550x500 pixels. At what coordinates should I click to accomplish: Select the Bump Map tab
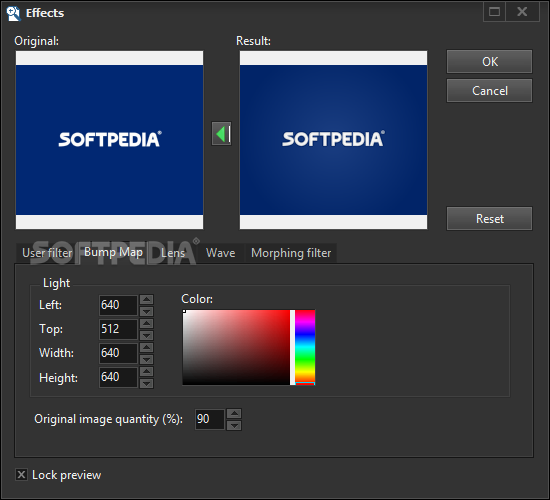point(113,252)
